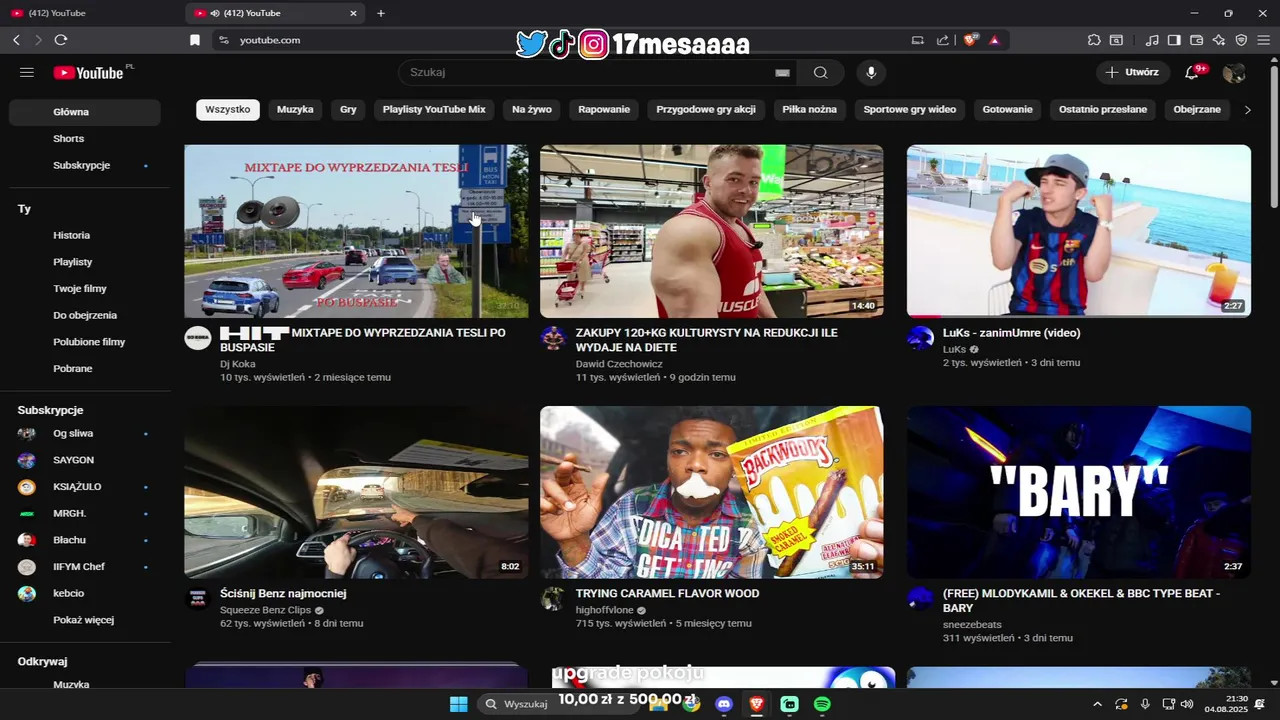This screenshot has height=720, width=1280.
Task: Open Główna in the sidebar
Action: (x=84, y=112)
